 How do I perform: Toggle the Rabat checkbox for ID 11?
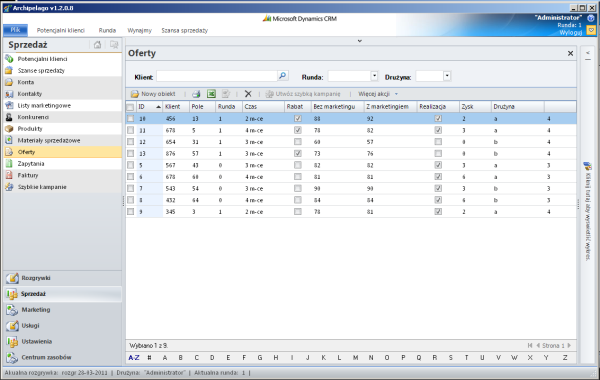pyautogui.click(x=298, y=130)
